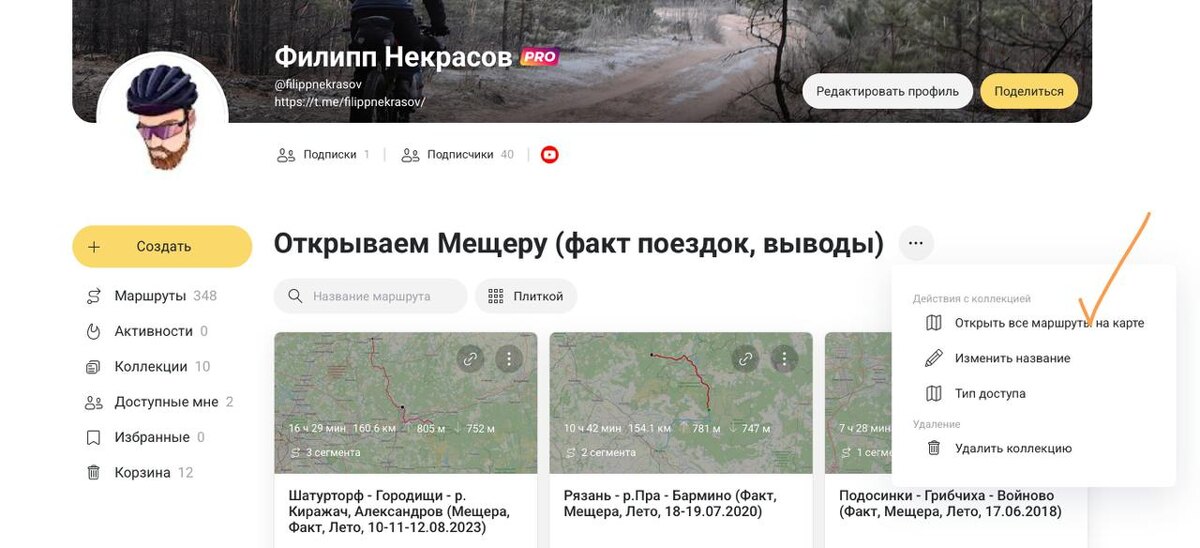This screenshot has width=1200, height=548.
Task: Click the link icon on the Шатурторф route card
Action: (x=470, y=358)
